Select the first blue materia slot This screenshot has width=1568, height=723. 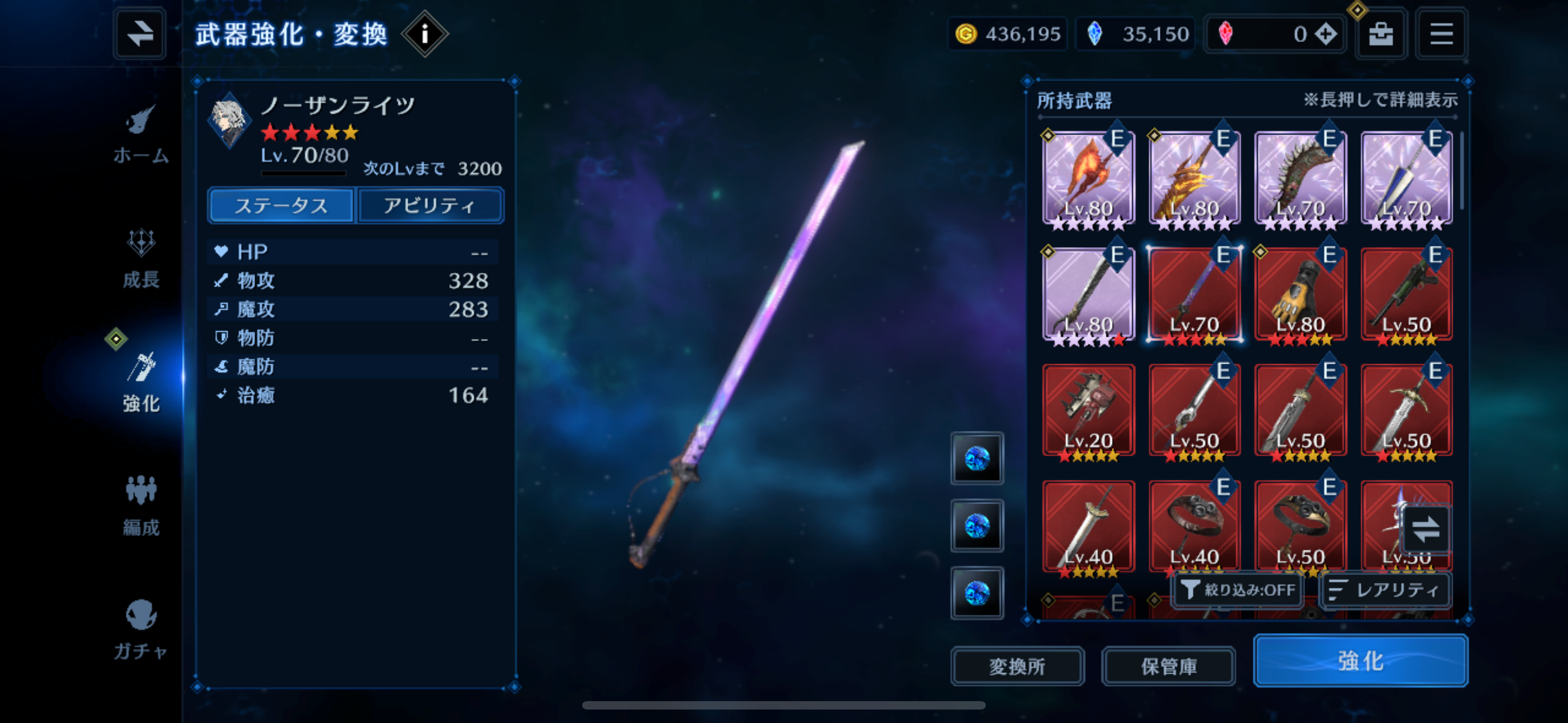click(x=977, y=458)
